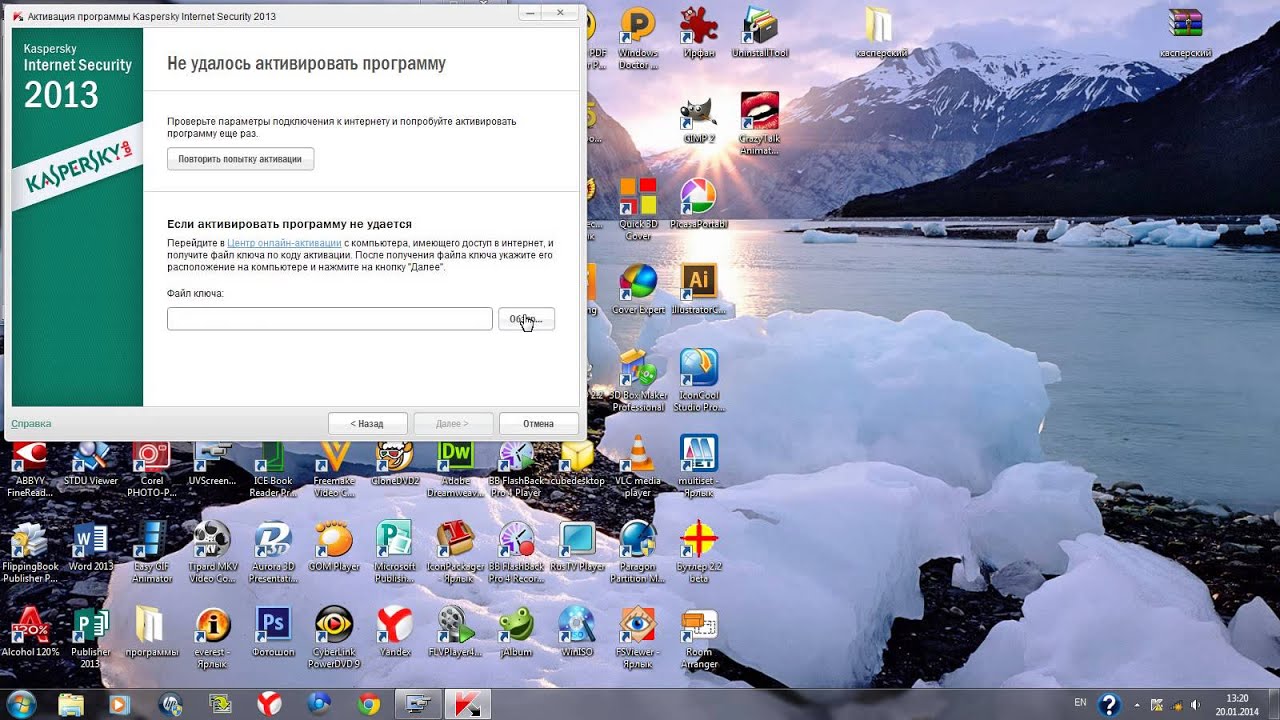Screen dimensions: 1280x720
Task: Open касперский folder on desktop
Action: pyautogui.click(x=880, y=32)
